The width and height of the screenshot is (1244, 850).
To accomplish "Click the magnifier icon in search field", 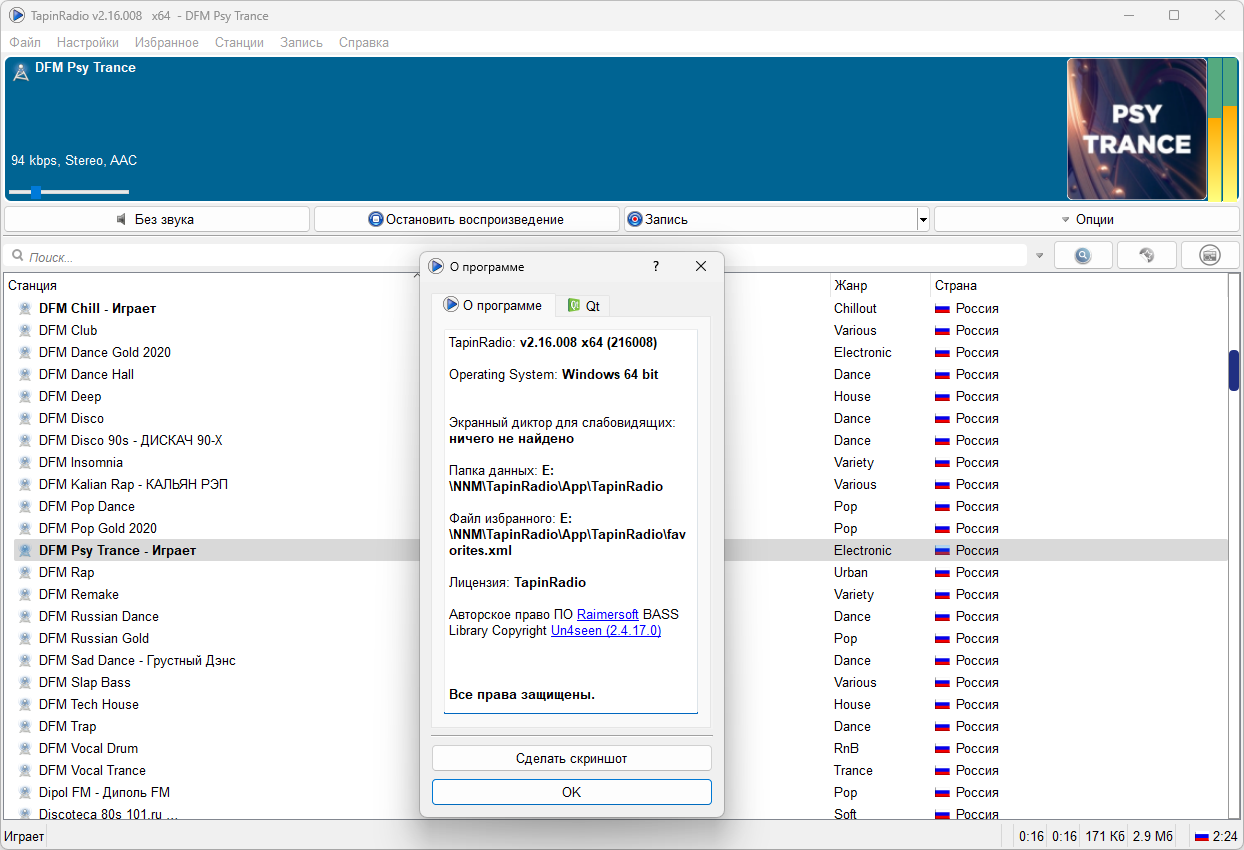I will point(17,257).
